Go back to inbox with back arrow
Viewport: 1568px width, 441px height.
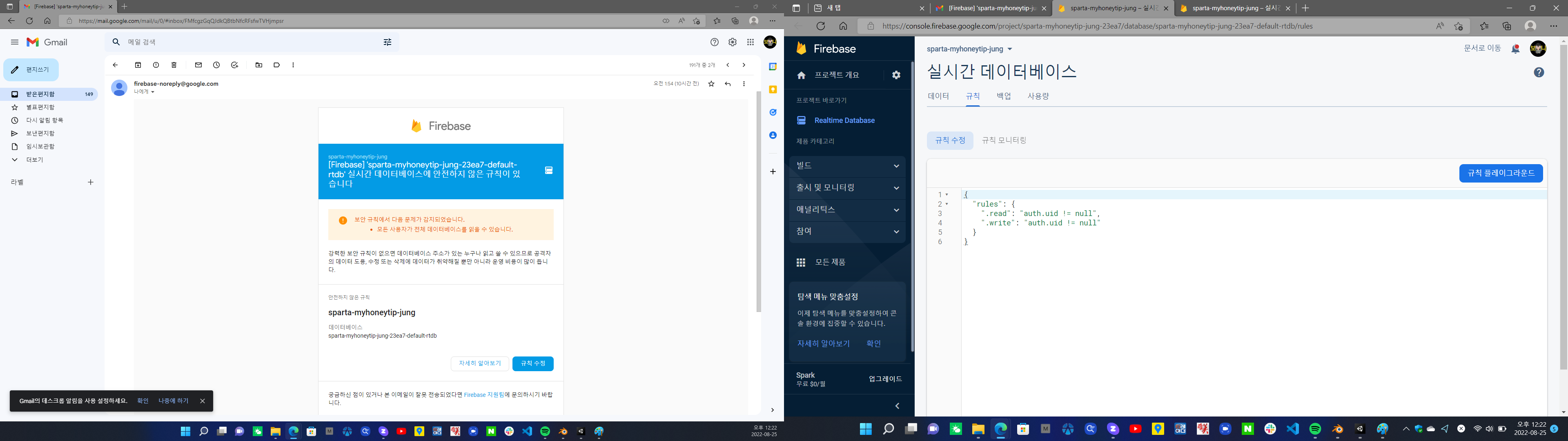[x=115, y=65]
